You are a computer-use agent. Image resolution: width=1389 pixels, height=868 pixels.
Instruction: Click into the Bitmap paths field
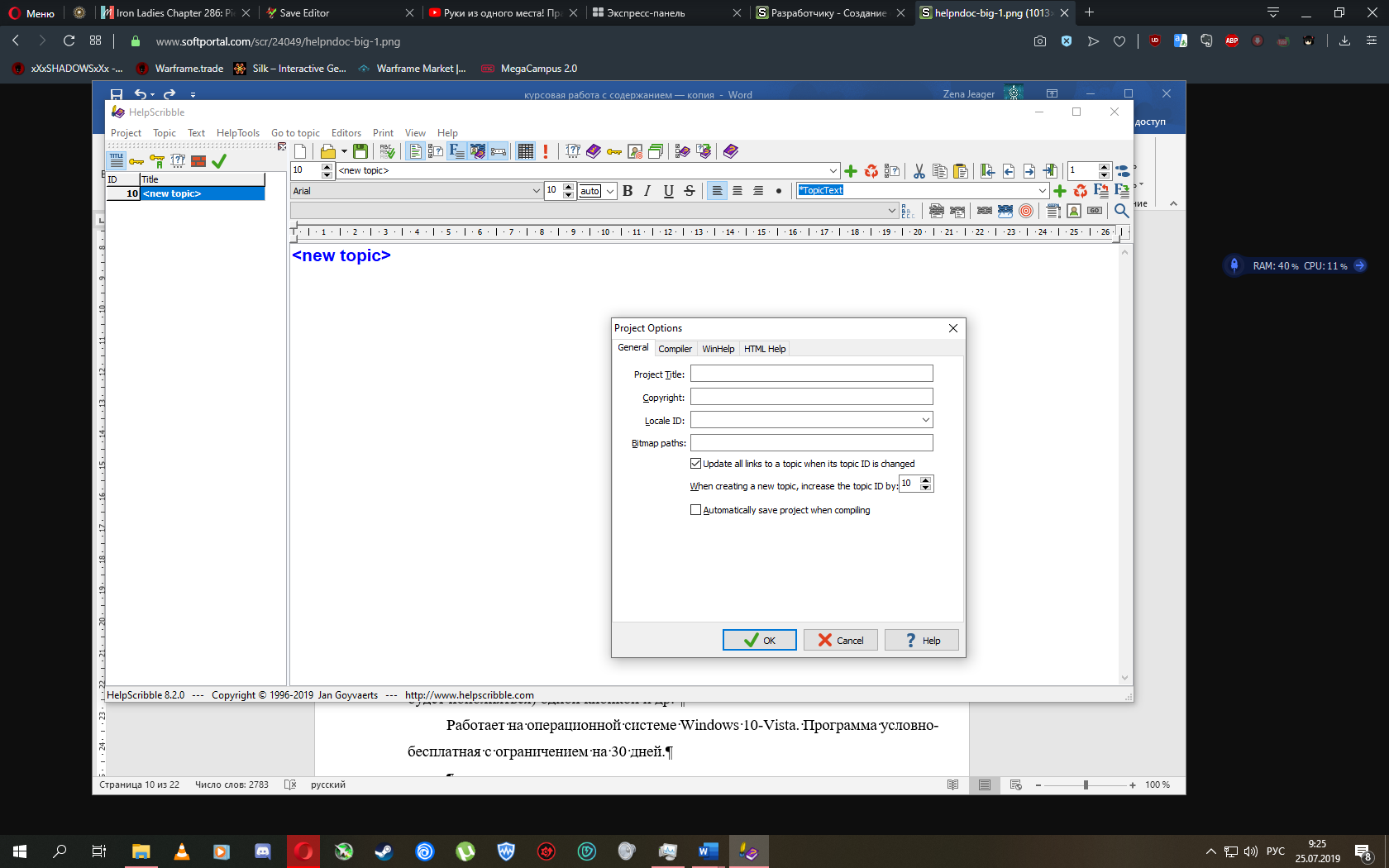812,443
